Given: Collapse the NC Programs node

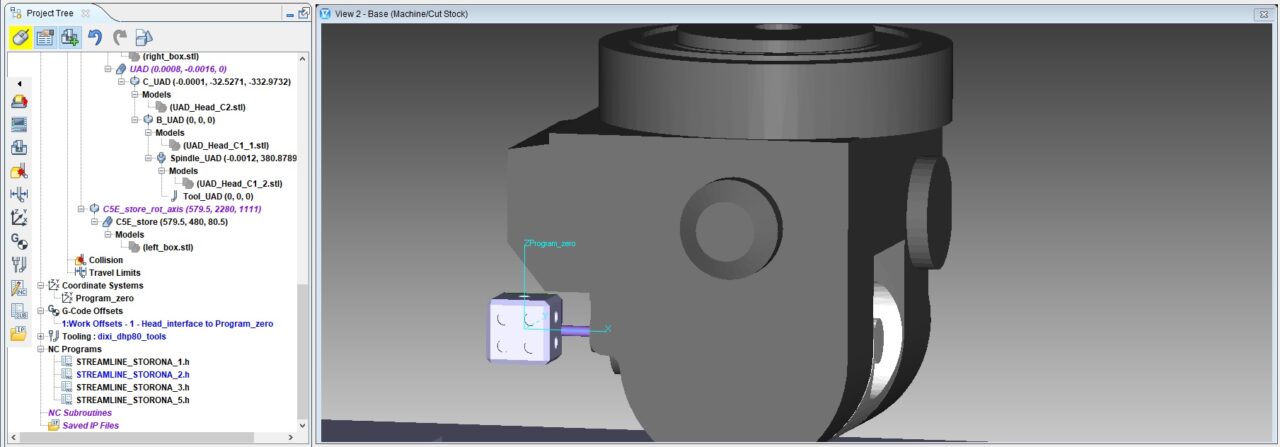Looking at the screenshot, I should 41,349.
